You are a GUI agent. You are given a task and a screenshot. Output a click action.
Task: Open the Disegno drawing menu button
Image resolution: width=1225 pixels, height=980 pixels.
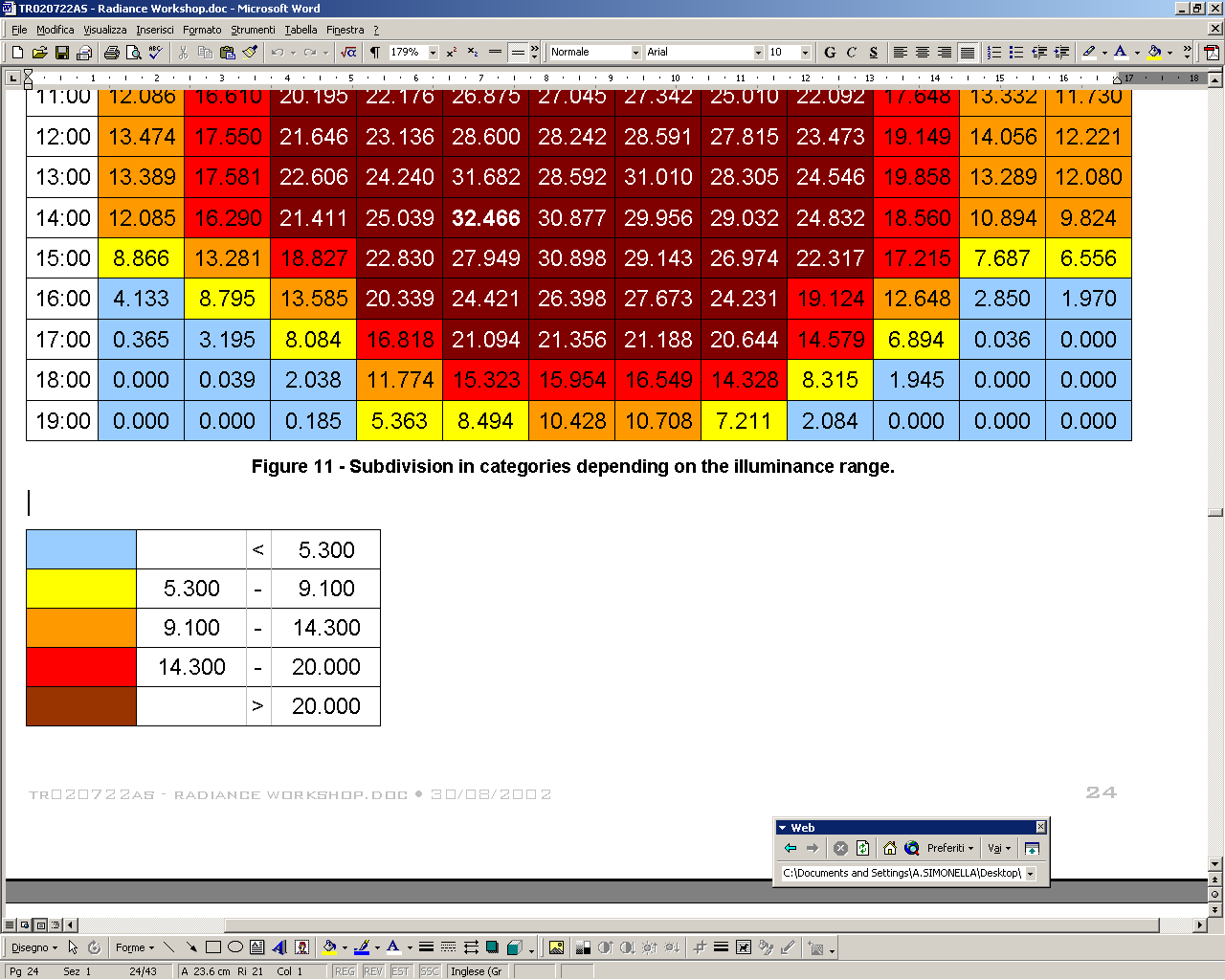click(x=33, y=947)
